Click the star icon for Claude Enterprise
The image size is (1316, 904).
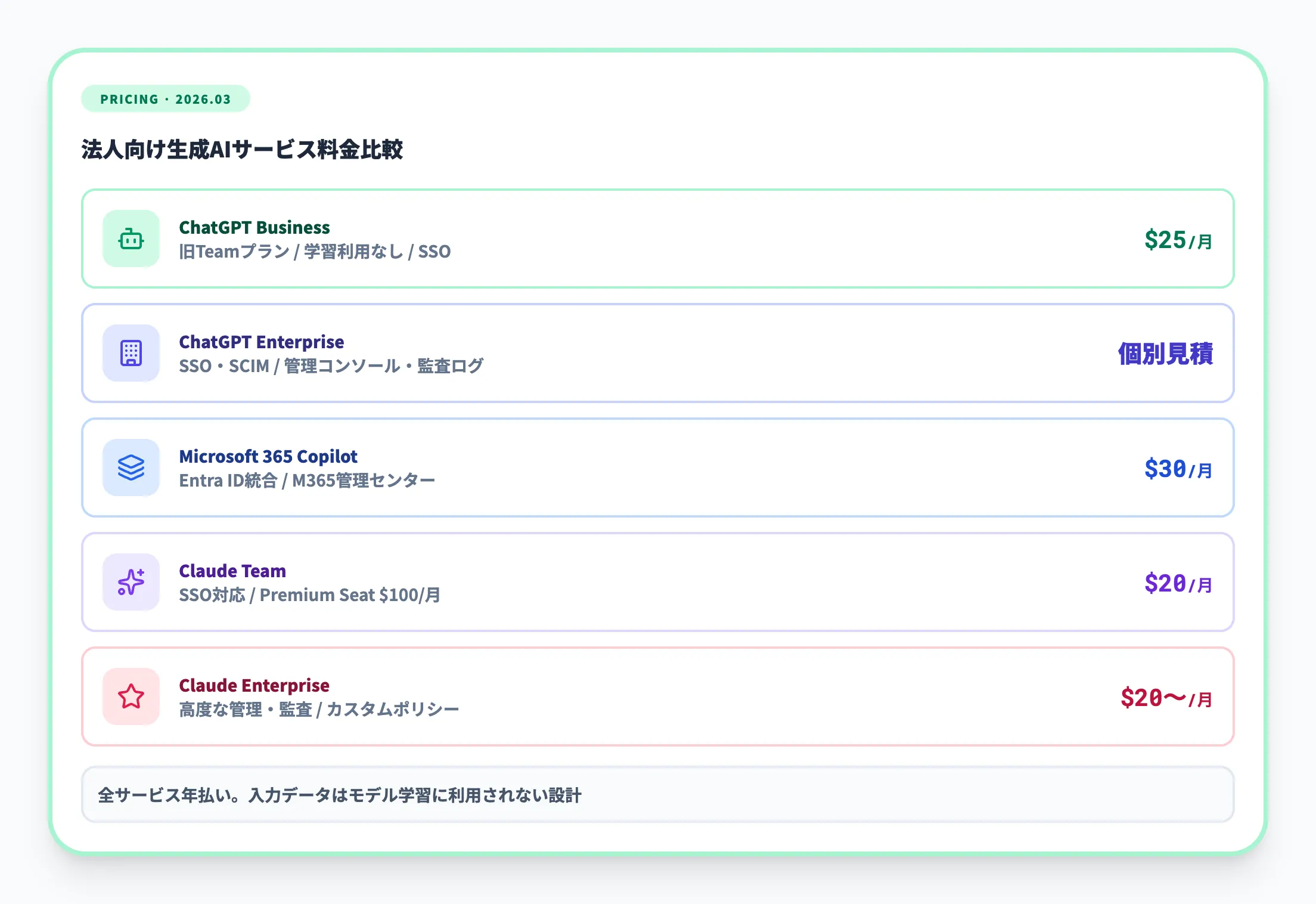pyautogui.click(x=131, y=696)
